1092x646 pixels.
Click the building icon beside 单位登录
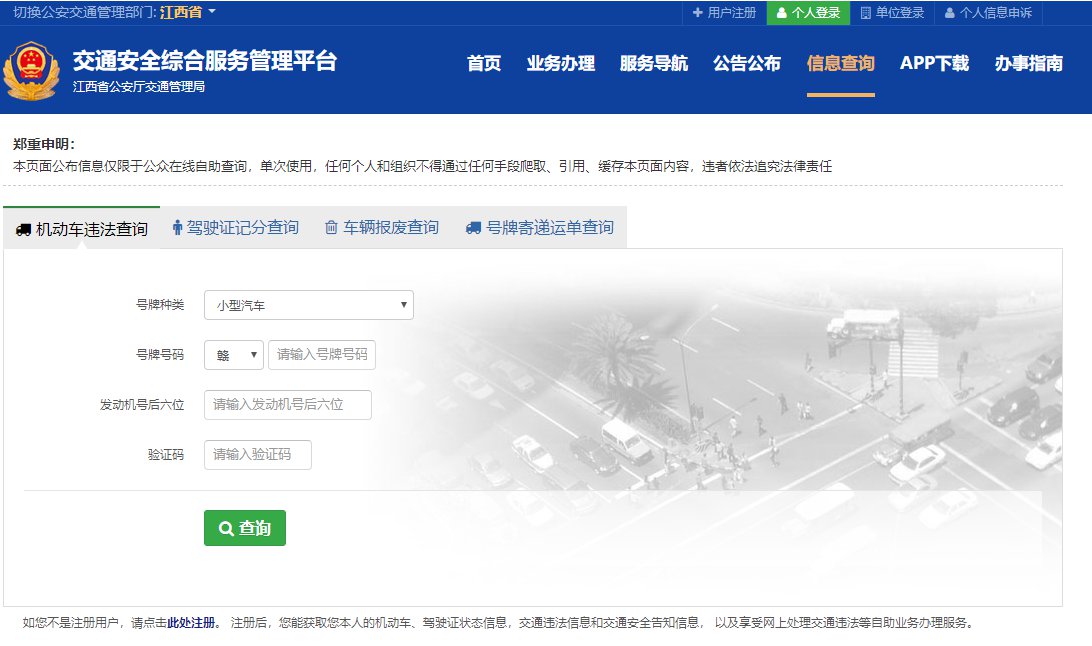[866, 13]
